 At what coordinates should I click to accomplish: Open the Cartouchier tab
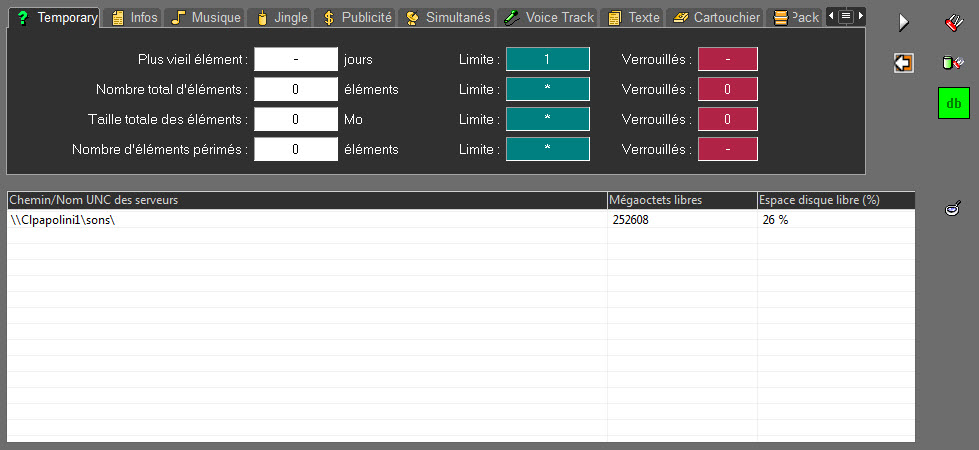coord(716,17)
